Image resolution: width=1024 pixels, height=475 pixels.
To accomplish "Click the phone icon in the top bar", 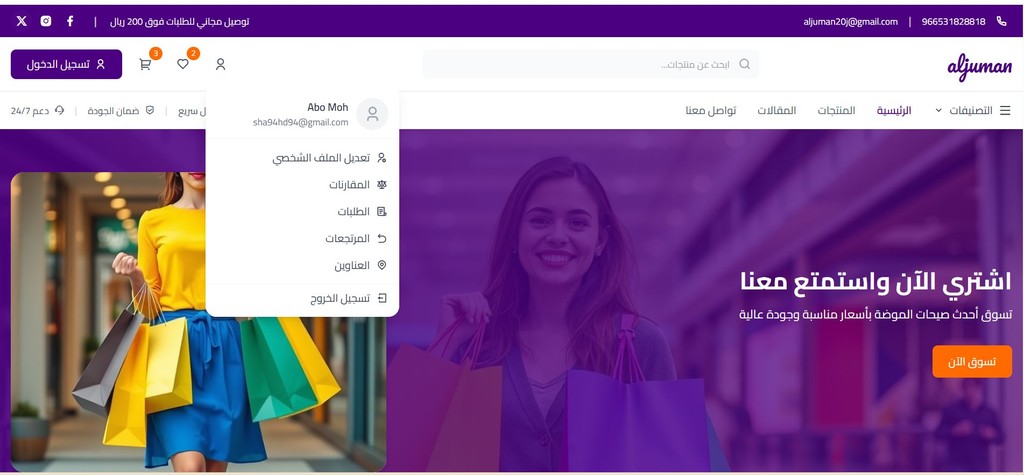I will (x=1001, y=21).
